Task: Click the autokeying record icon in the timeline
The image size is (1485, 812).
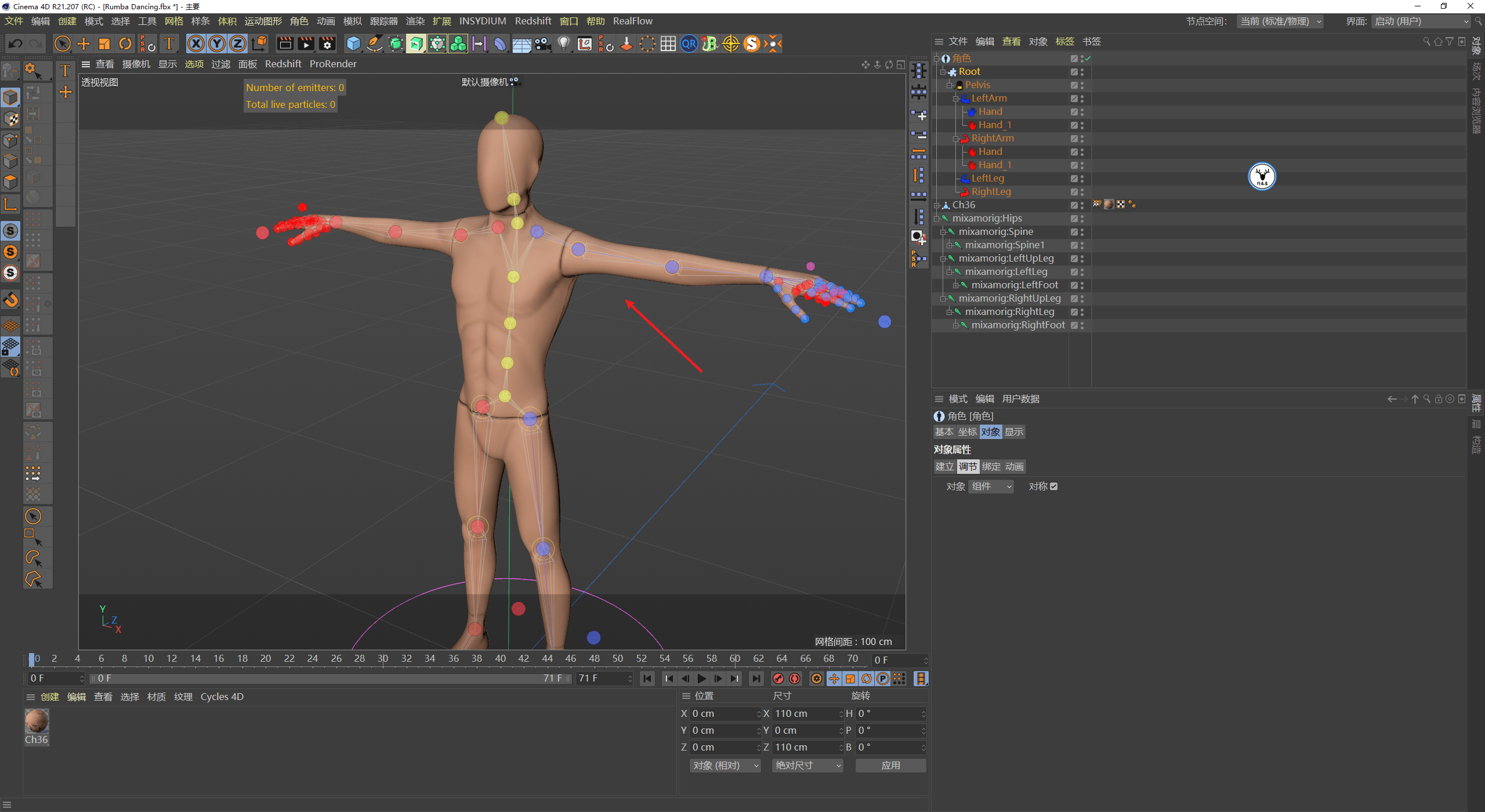Action: [795, 678]
